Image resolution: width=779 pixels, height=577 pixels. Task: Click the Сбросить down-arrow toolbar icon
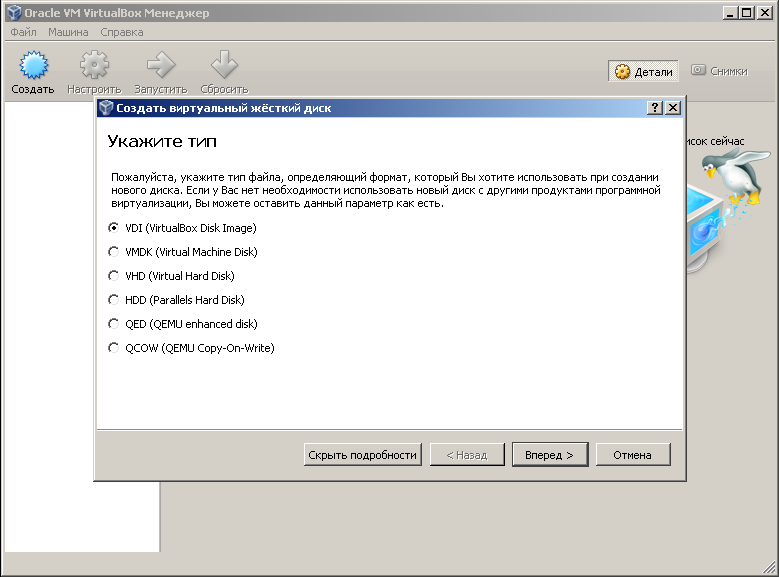click(x=224, y=65)
